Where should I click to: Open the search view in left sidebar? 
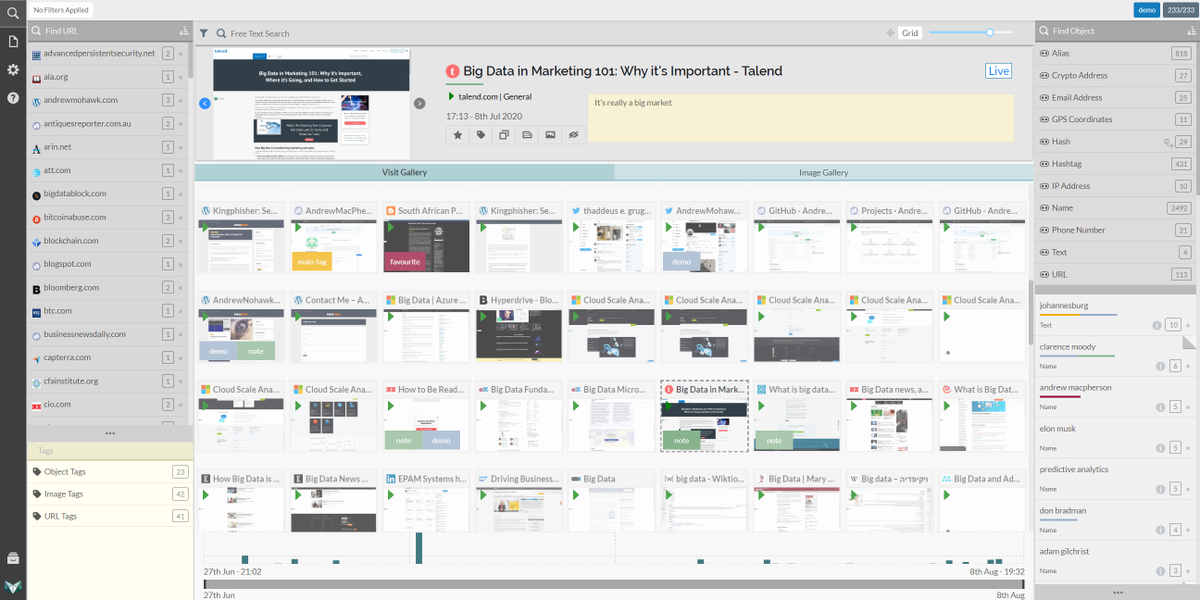click(13, 12)
